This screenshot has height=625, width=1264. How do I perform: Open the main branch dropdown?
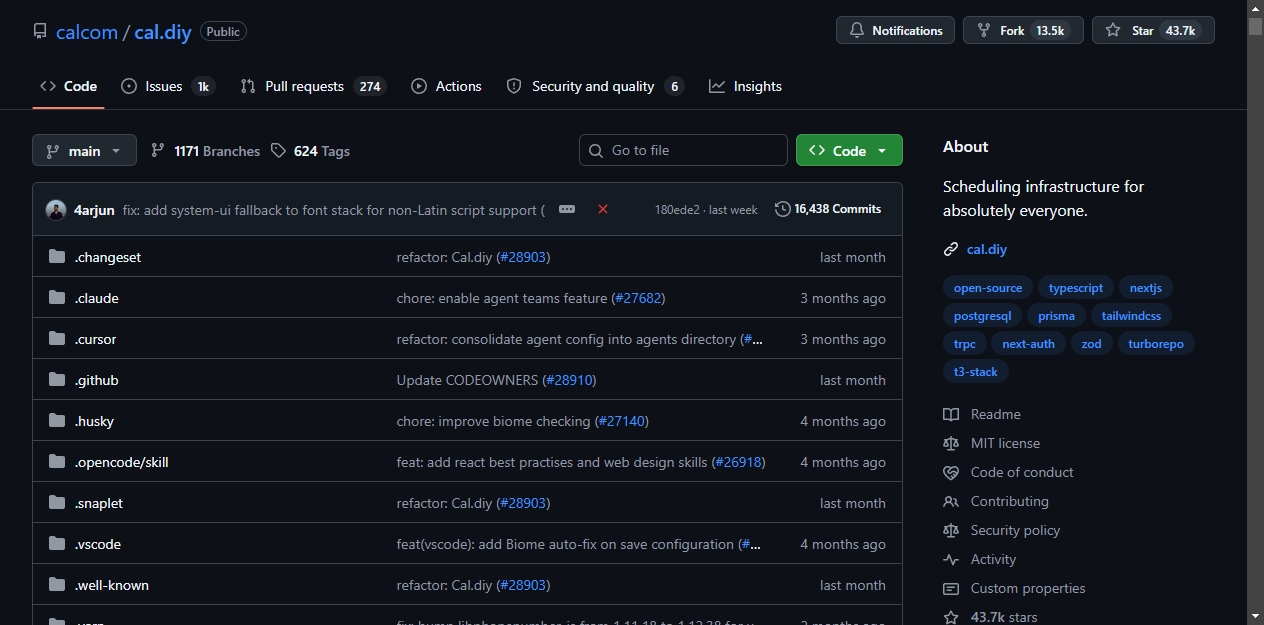tap(84, 151)
